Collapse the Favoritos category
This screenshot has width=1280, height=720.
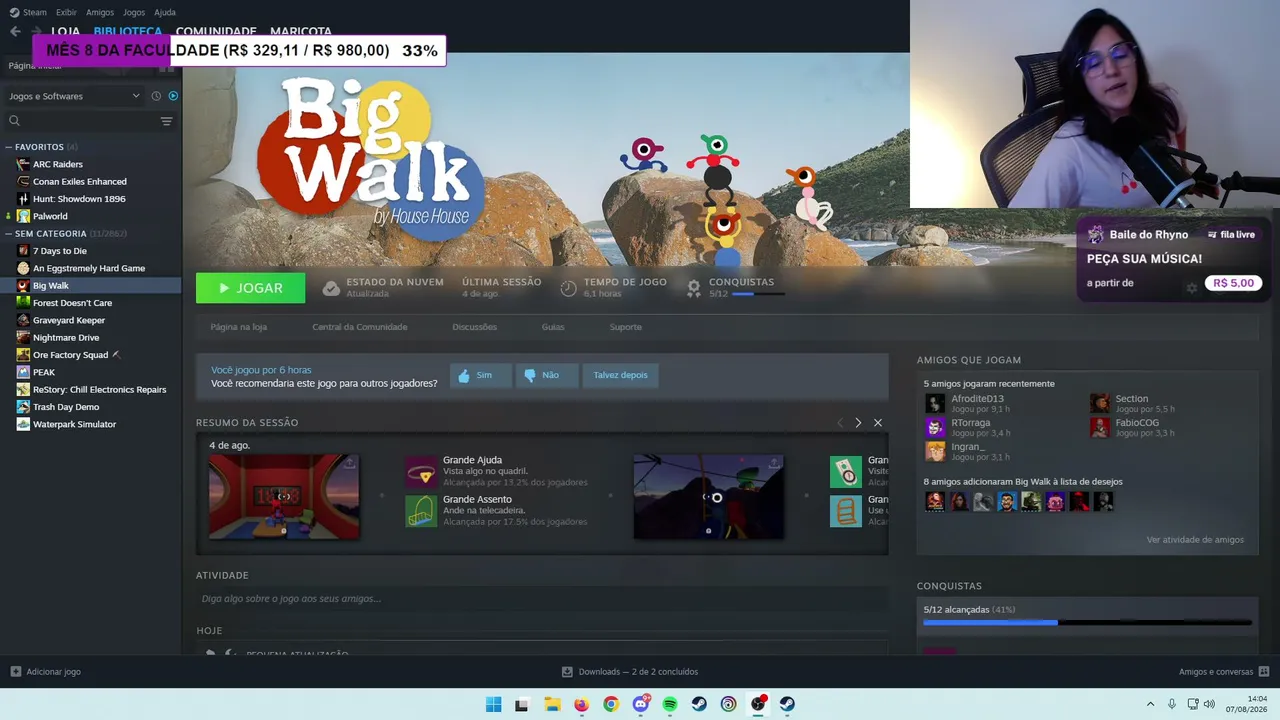point(9,147)
